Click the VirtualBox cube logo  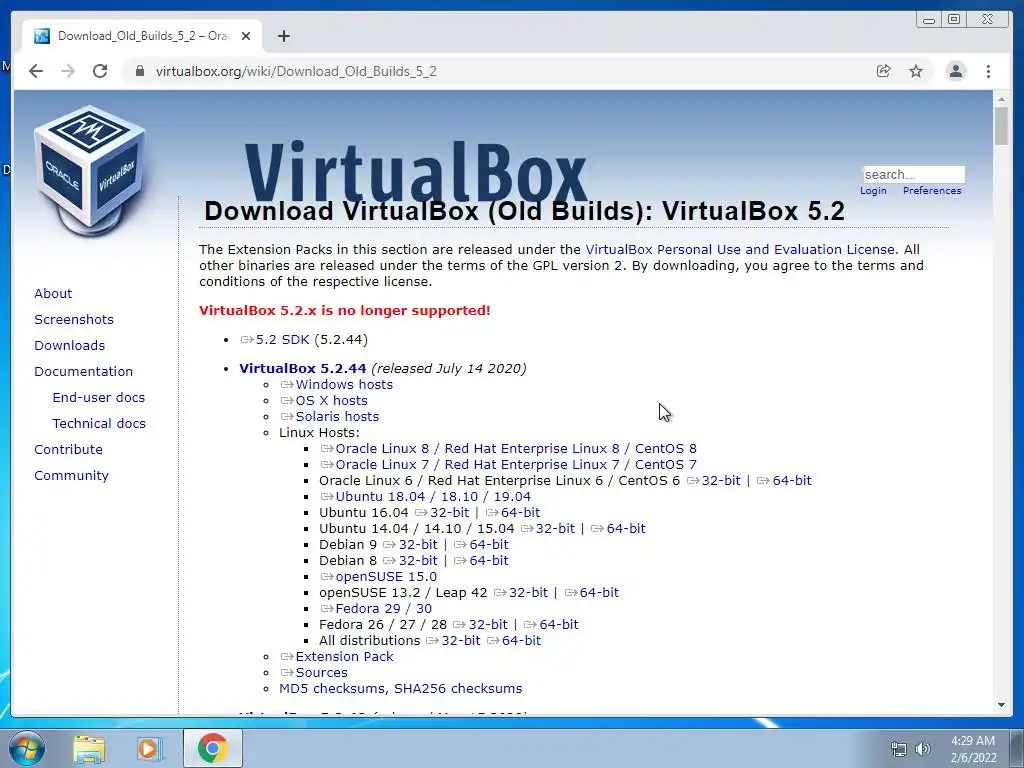click(90, 171)
